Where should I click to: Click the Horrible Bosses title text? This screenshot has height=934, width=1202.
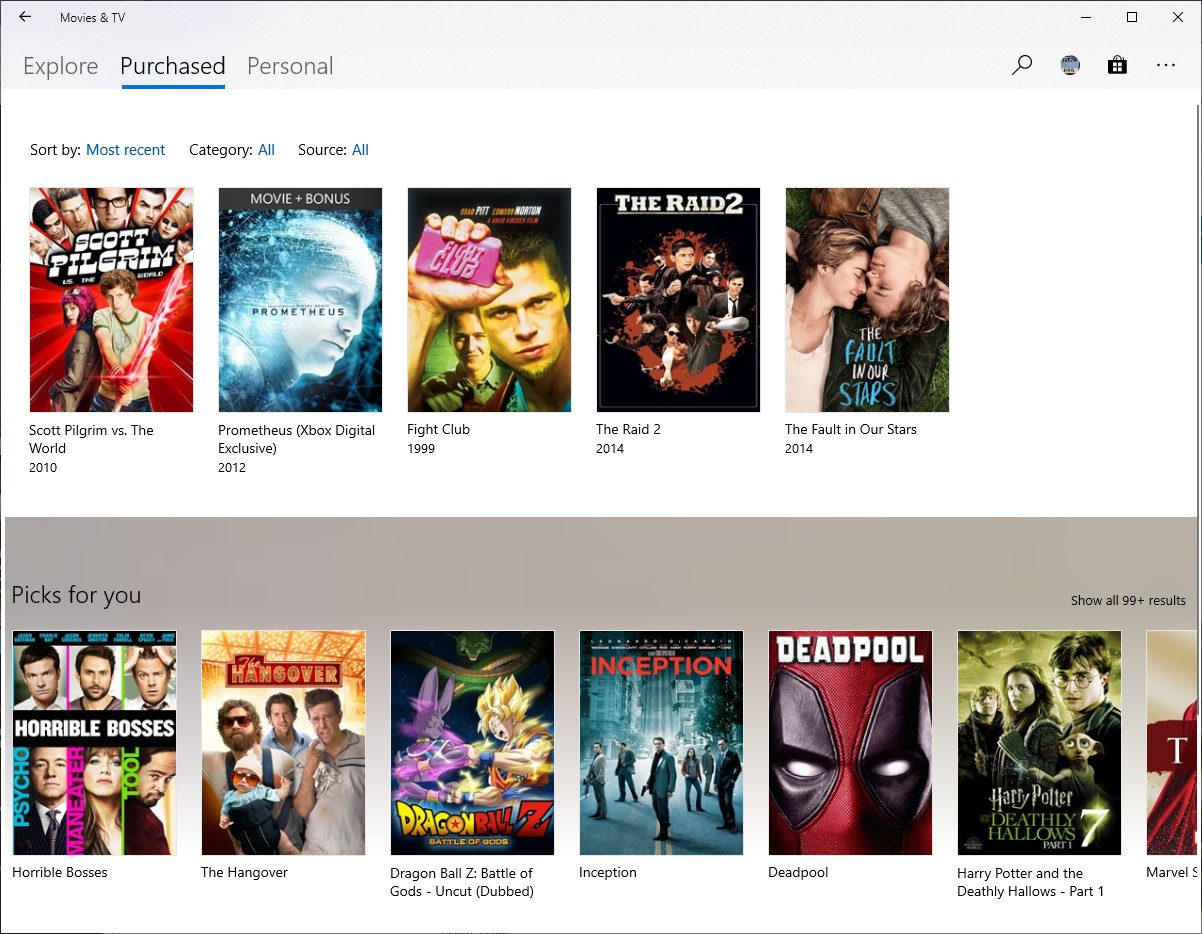59,872
